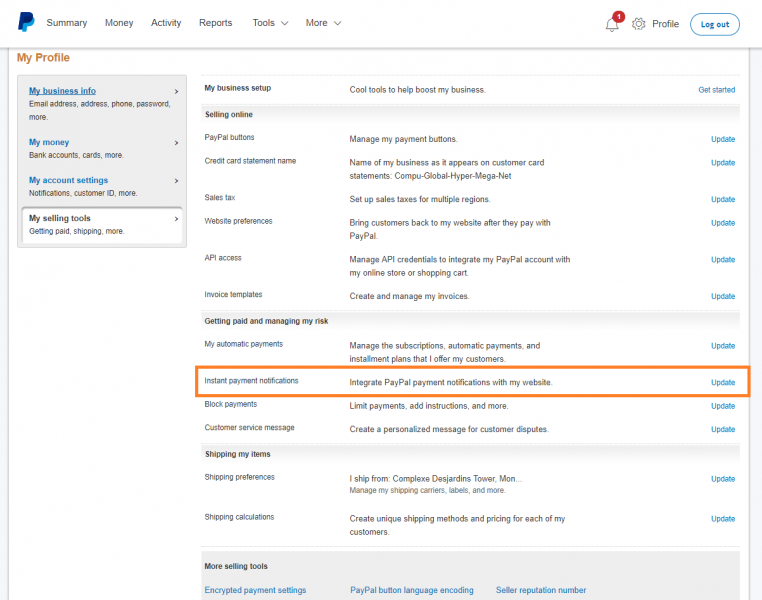Open Encrypted payment settings link
The width and height of the screenshot is (762, 600).
[x=255, y=590]
